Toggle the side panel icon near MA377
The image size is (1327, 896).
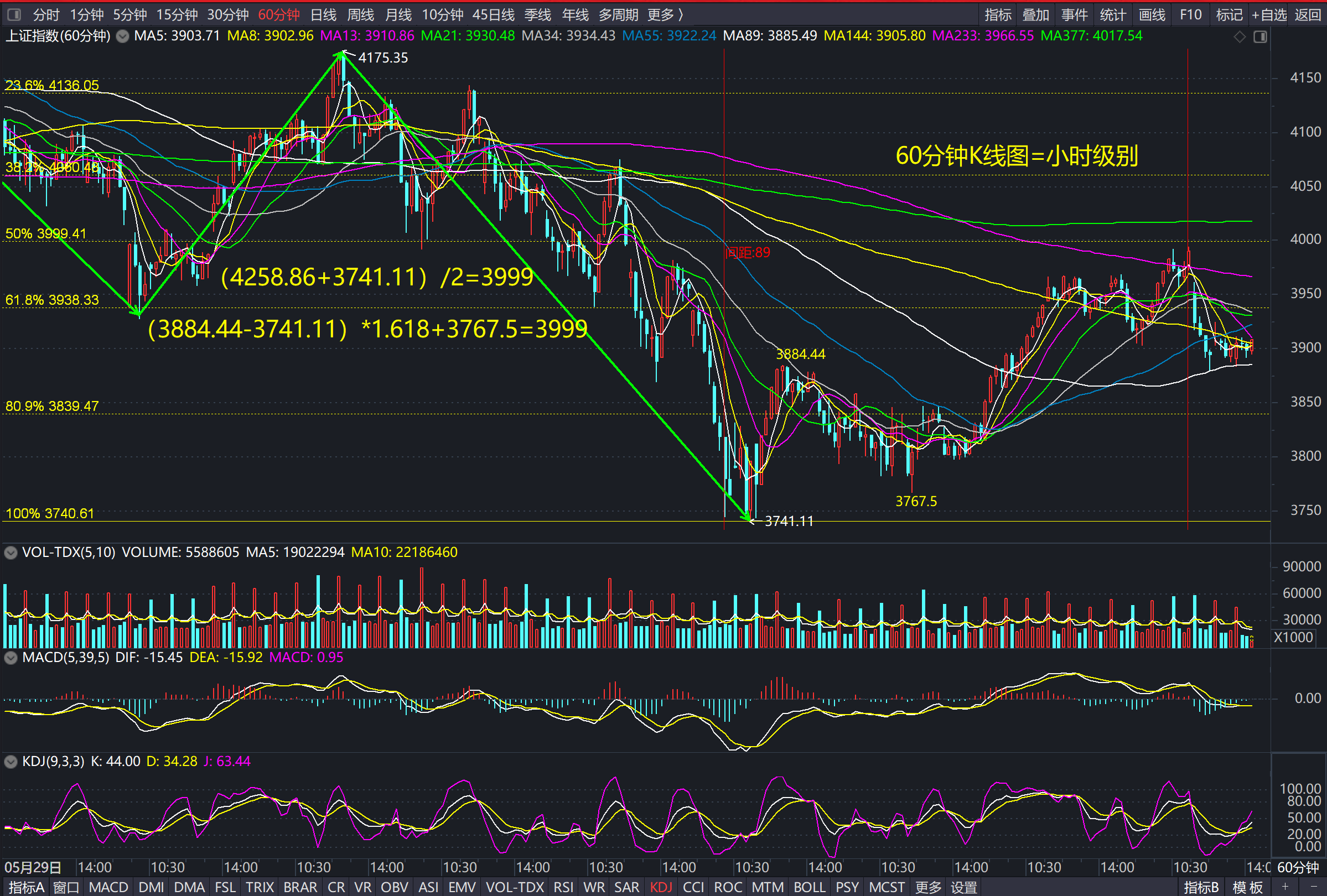tap(1259, 37)
